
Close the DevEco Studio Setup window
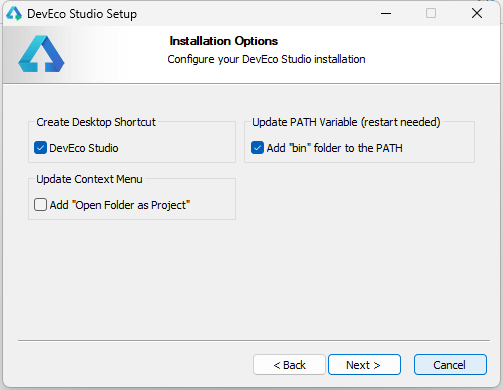477,13
